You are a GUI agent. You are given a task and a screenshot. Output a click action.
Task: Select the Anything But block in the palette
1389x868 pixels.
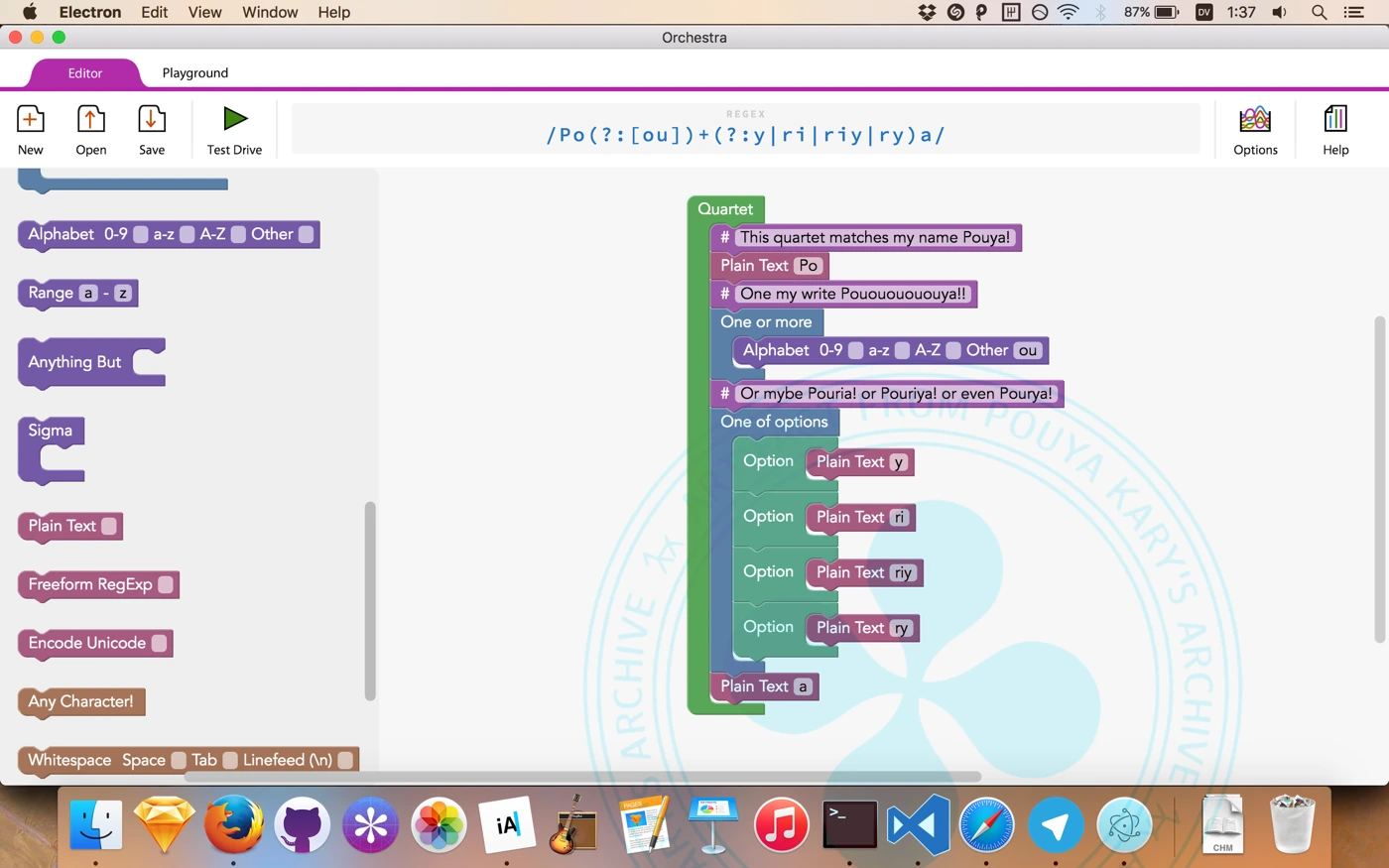point(74,362)
